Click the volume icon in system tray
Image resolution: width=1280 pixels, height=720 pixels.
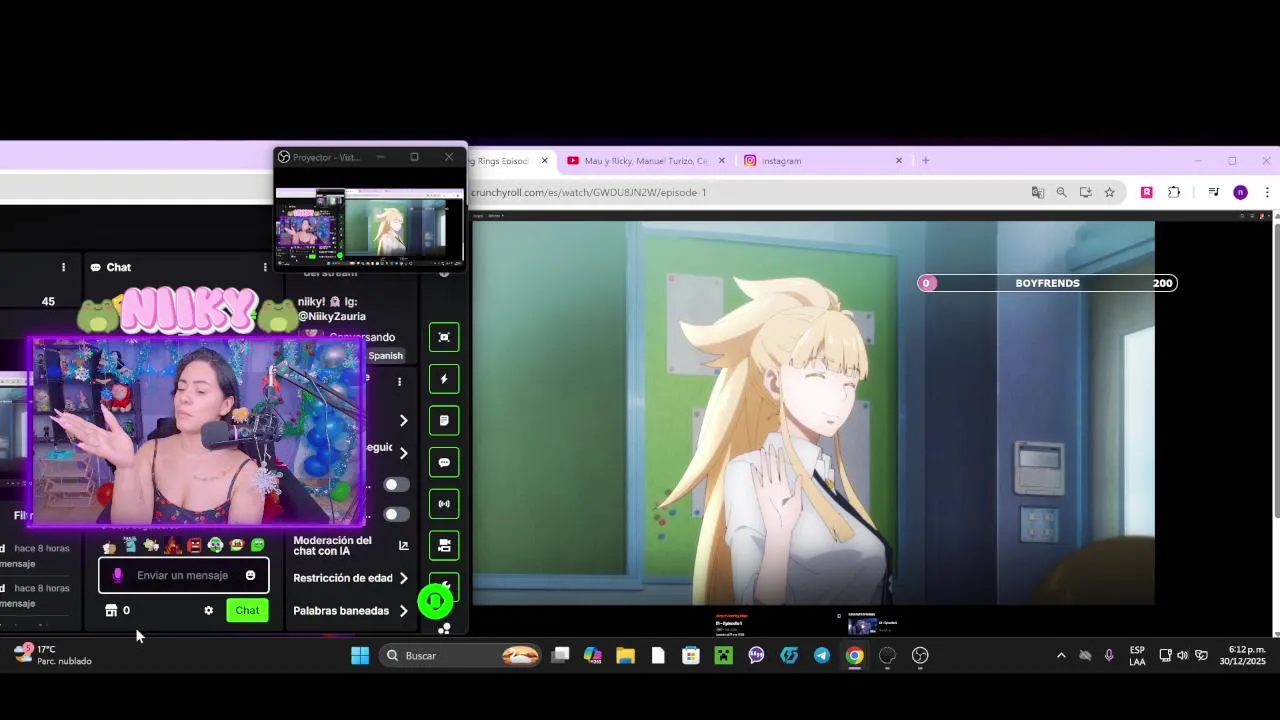(1183, 656)
